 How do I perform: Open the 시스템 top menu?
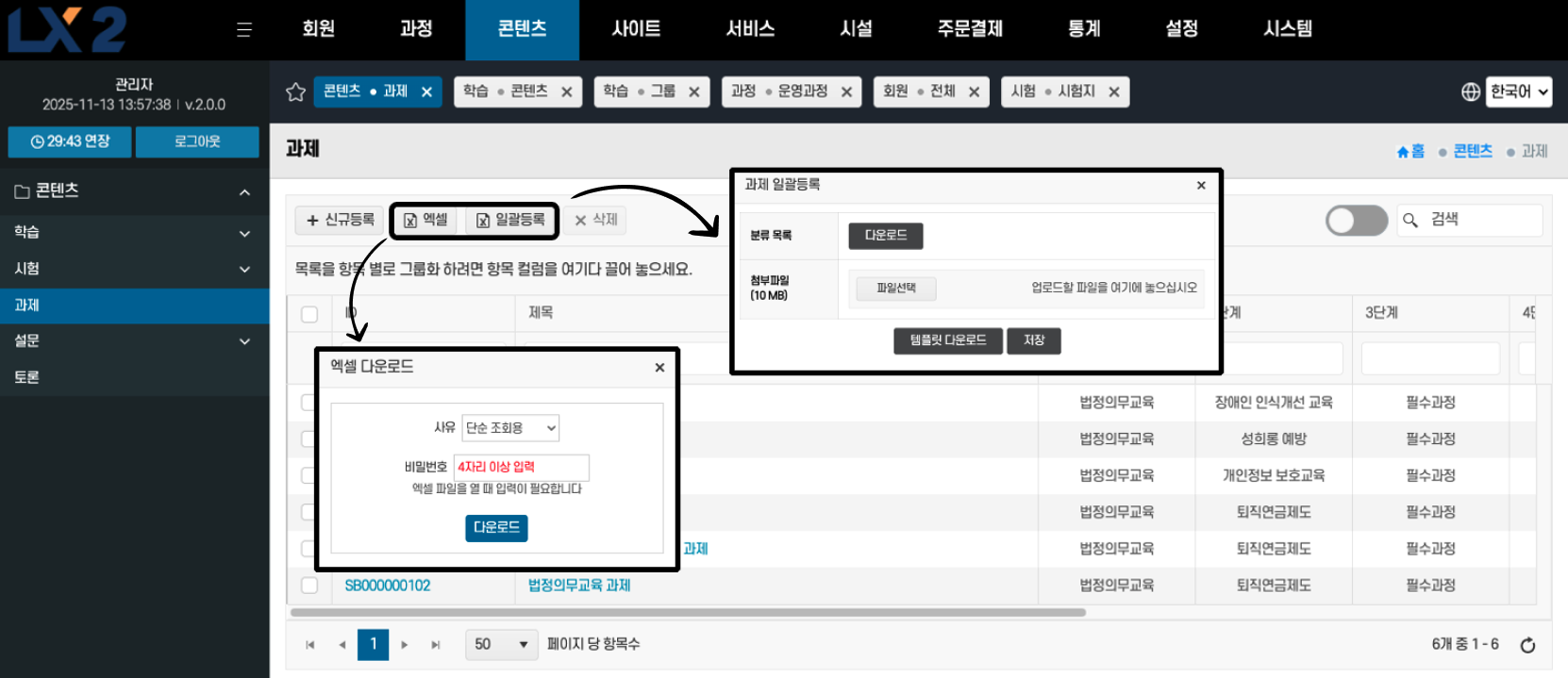click(x=1288, y=29)
